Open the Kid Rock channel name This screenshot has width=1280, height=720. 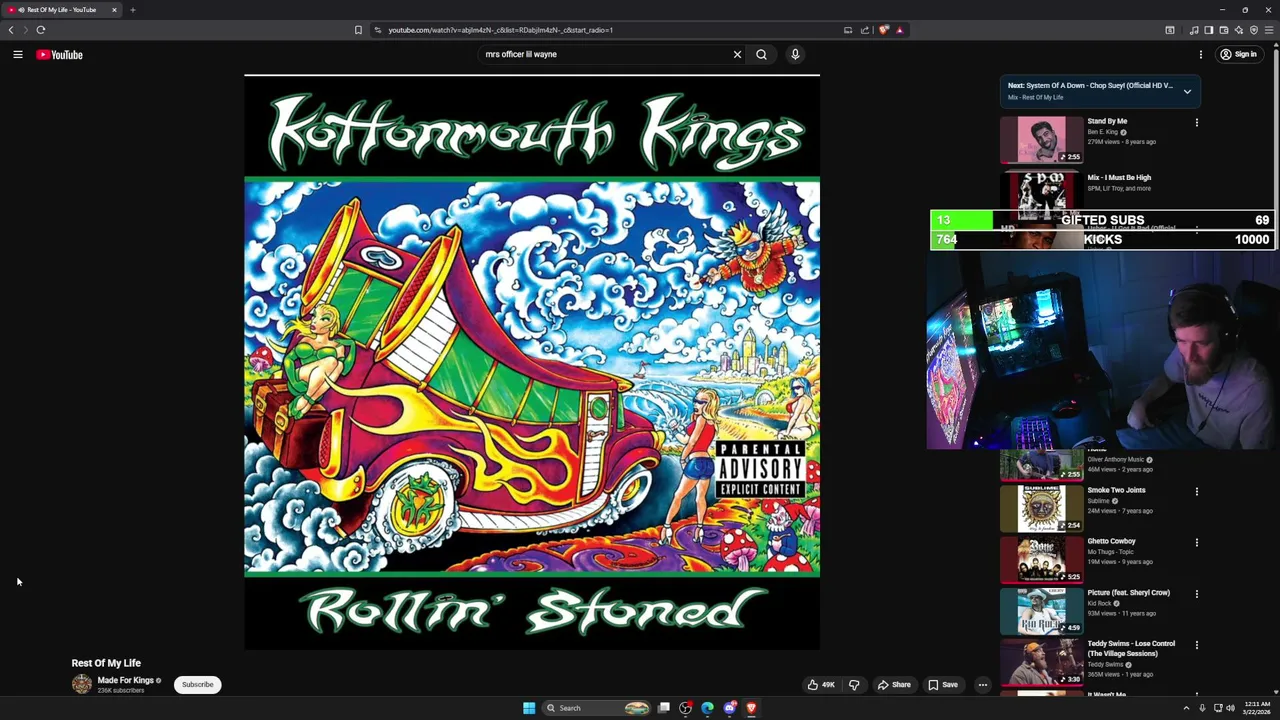pos(1099,604)
